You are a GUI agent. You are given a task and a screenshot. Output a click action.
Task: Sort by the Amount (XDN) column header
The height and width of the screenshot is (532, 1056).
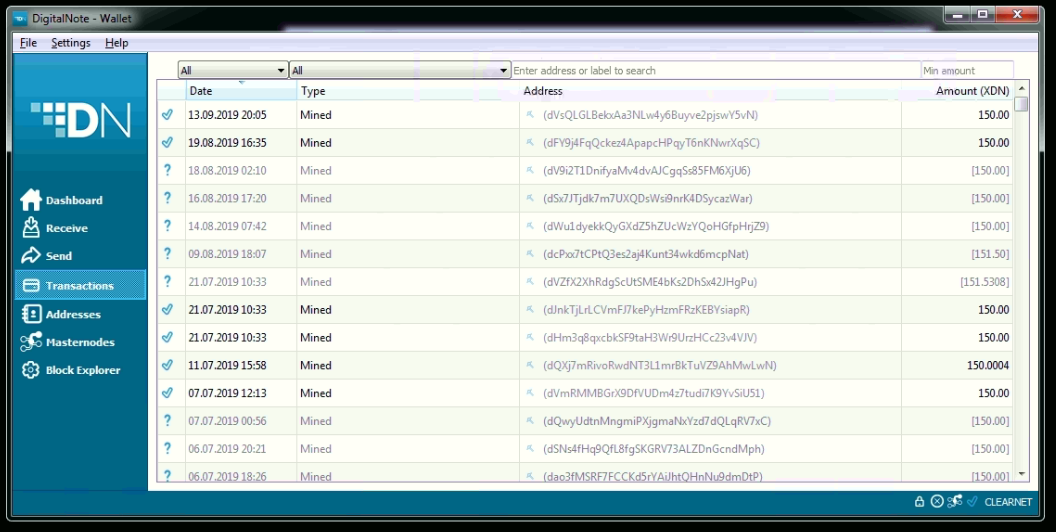[957, 91]
